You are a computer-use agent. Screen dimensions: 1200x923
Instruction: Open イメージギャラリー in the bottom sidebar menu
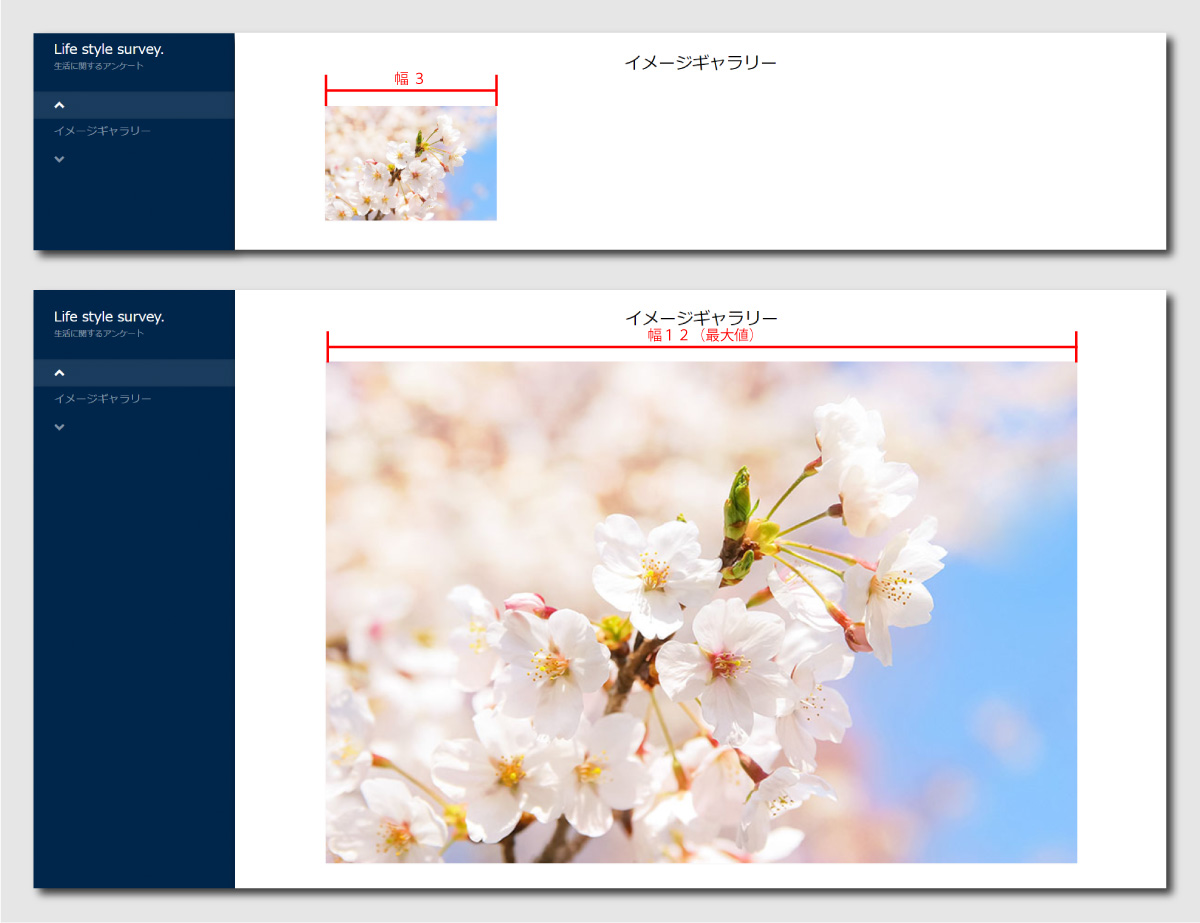[x=102, y=399]
